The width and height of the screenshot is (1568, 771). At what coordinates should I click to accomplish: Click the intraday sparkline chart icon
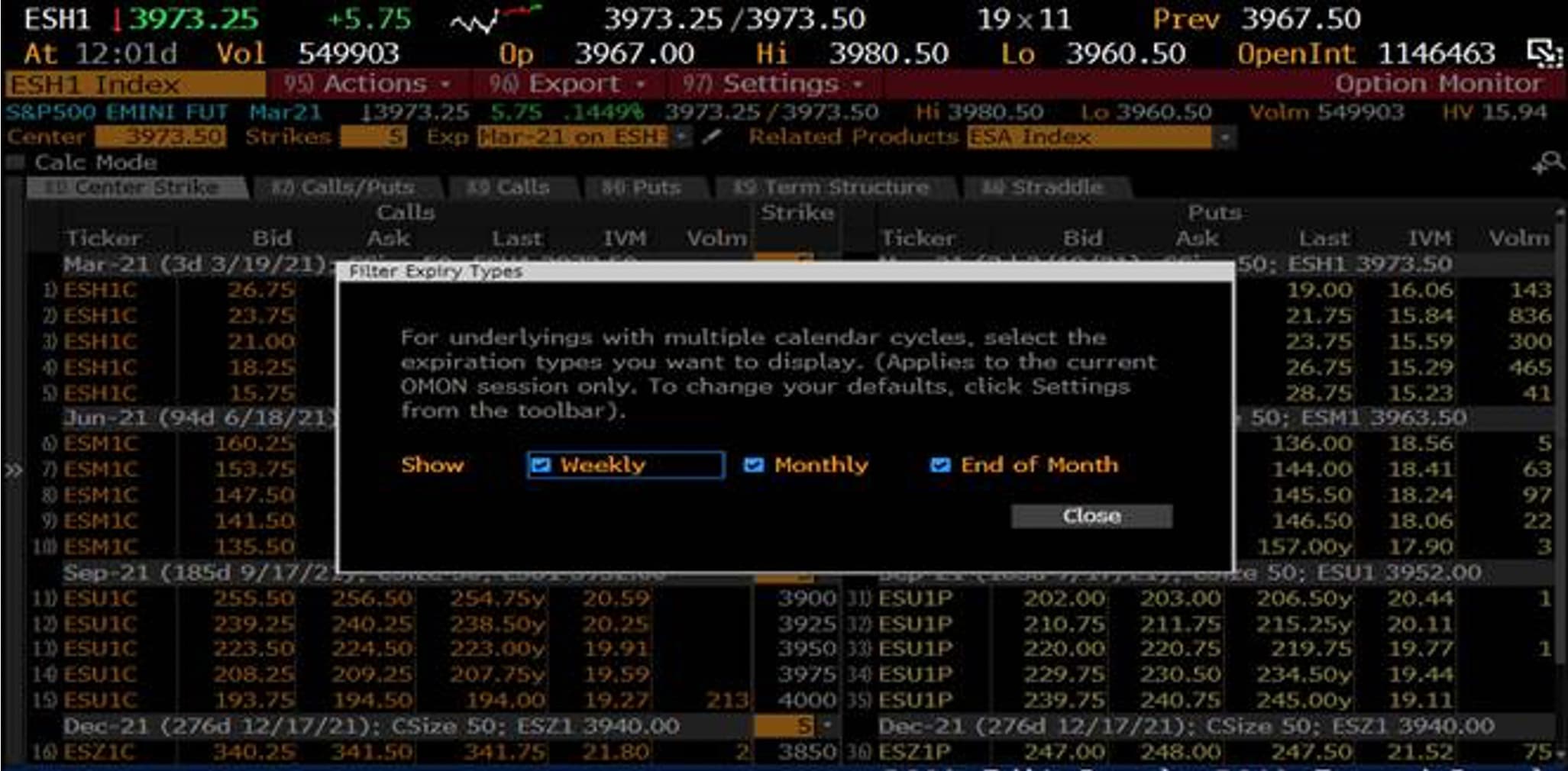[495, 19]
